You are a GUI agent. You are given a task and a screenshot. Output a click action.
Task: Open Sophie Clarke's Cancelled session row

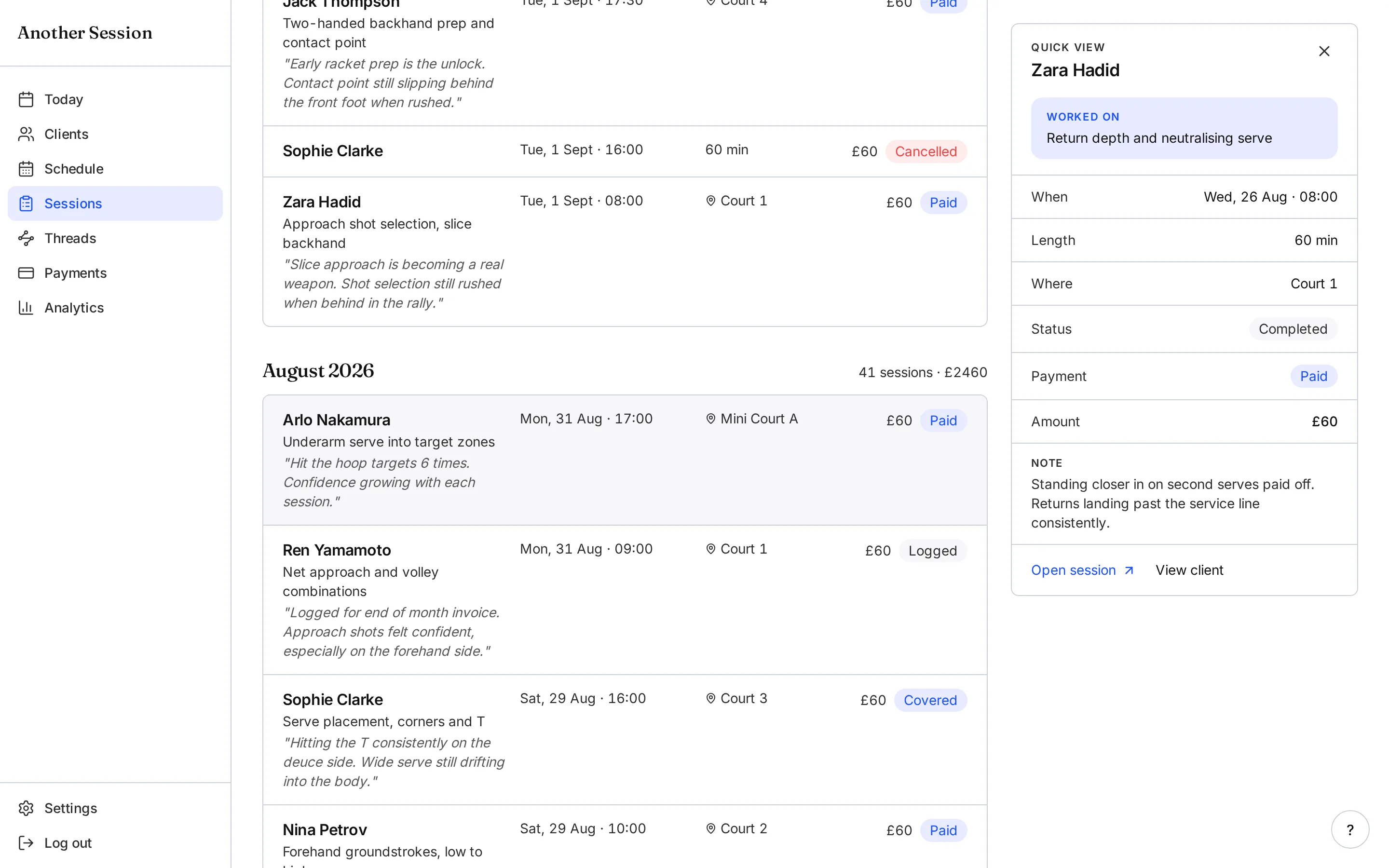point(625,151)
